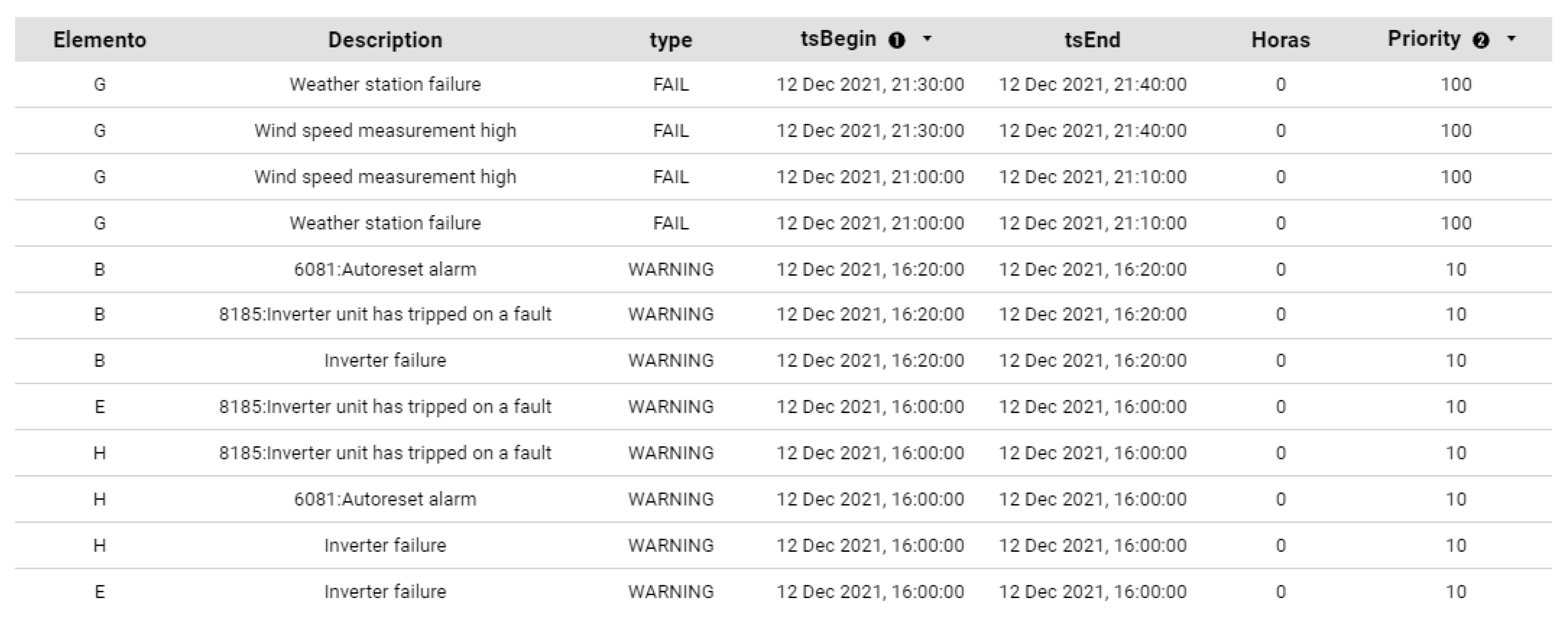This screenshot has width=1568, height=622.
Task: Click the Priority header label text
Action: click(1424, 39)
